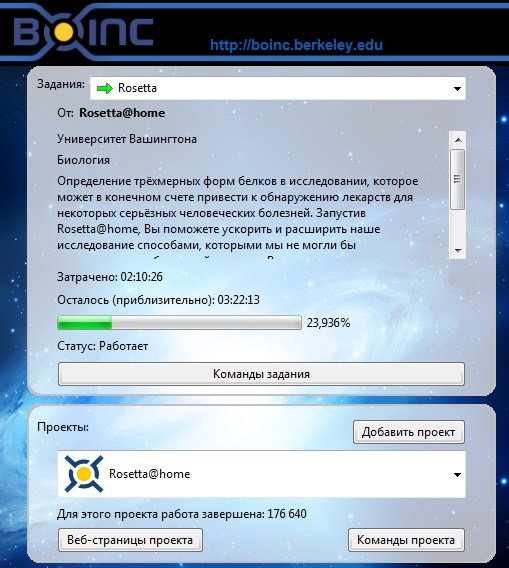Click the Осталось (приблизительно): 03:22:13 text
509x568 pixels.
coord(158,300)
